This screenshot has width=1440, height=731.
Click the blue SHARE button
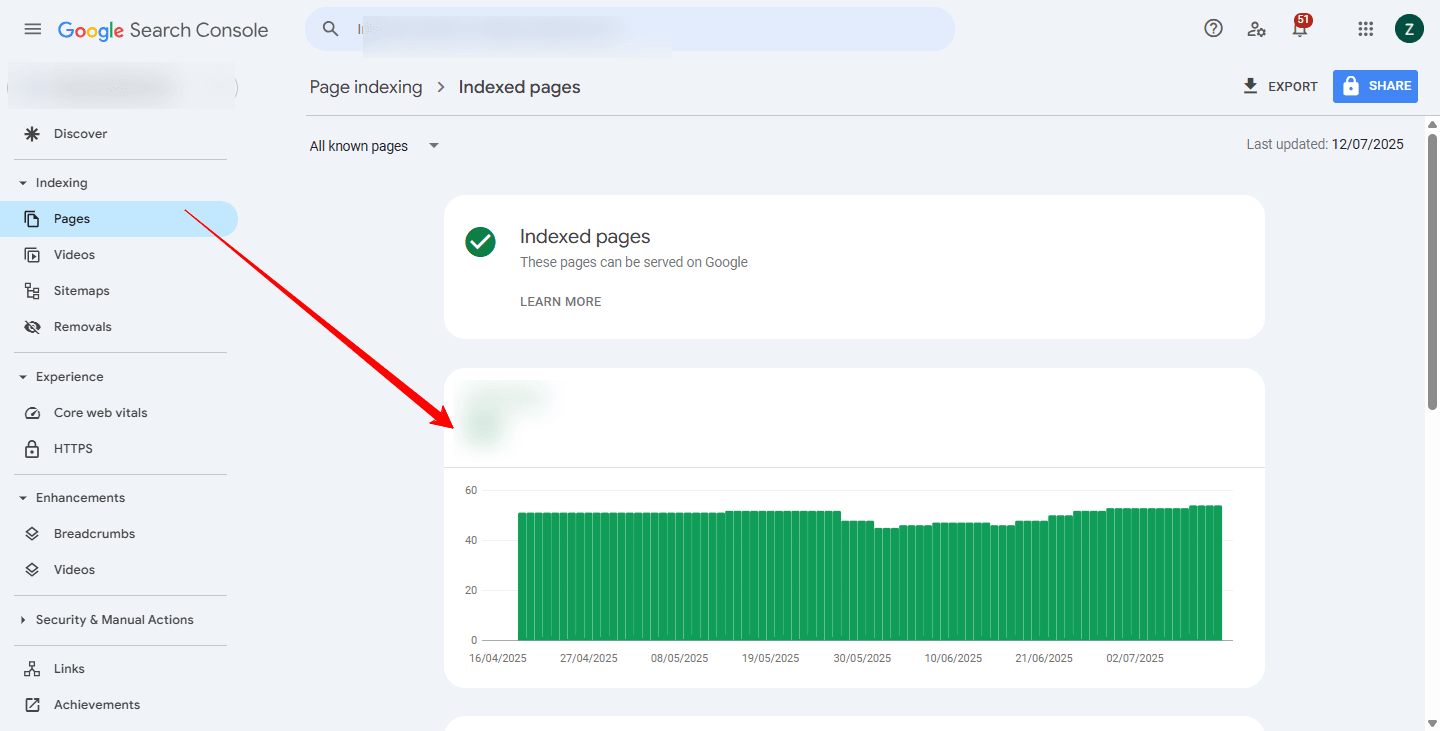point(1375,86)
